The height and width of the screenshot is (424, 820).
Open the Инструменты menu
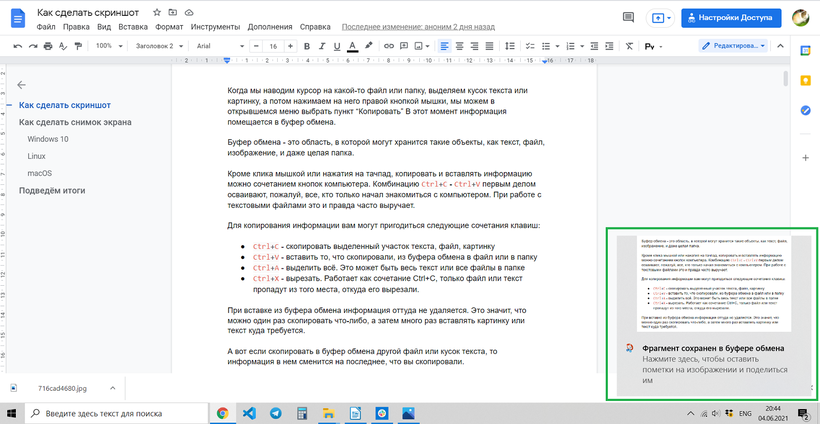214,27
